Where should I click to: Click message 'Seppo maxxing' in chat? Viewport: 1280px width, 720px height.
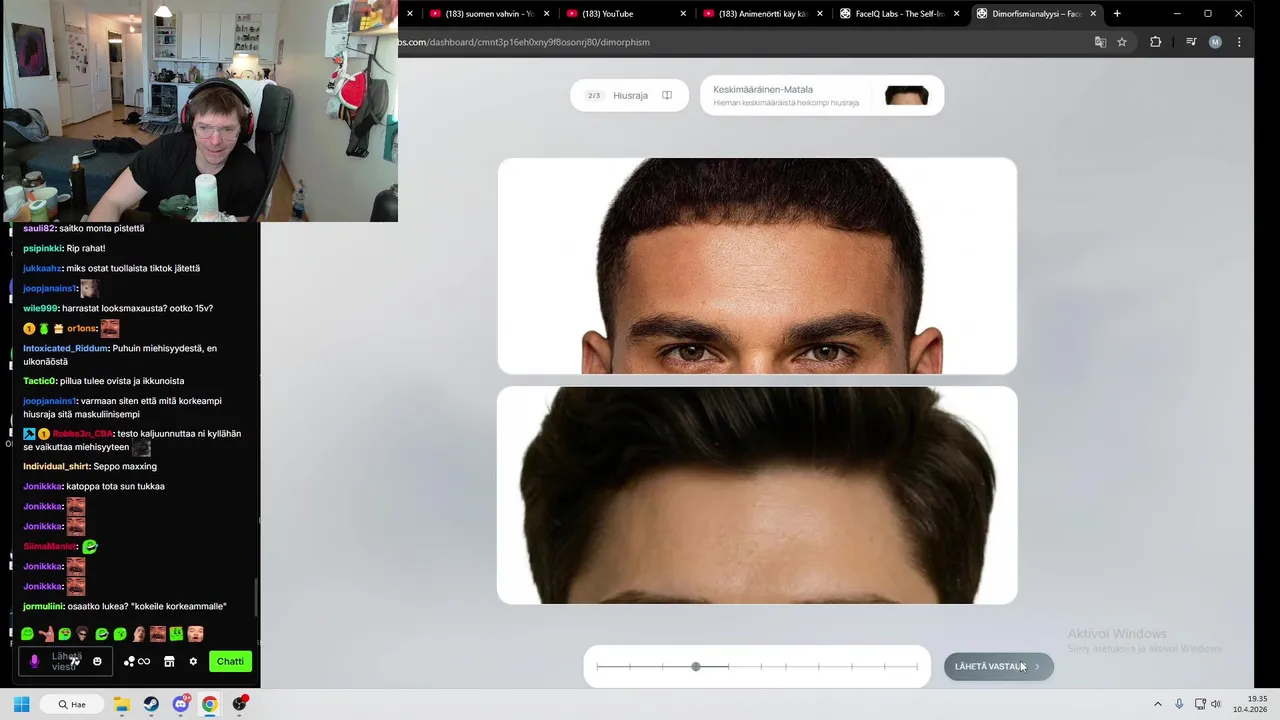(125, 466)
